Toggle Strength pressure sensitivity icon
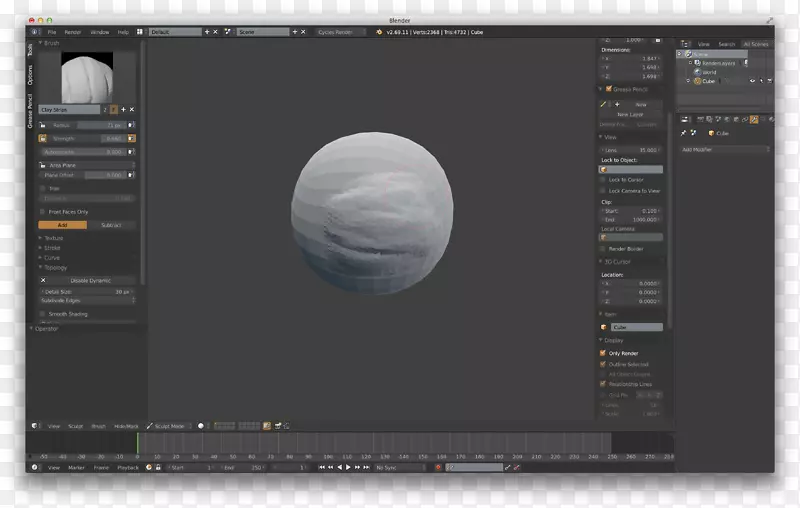 click(131, 139)
